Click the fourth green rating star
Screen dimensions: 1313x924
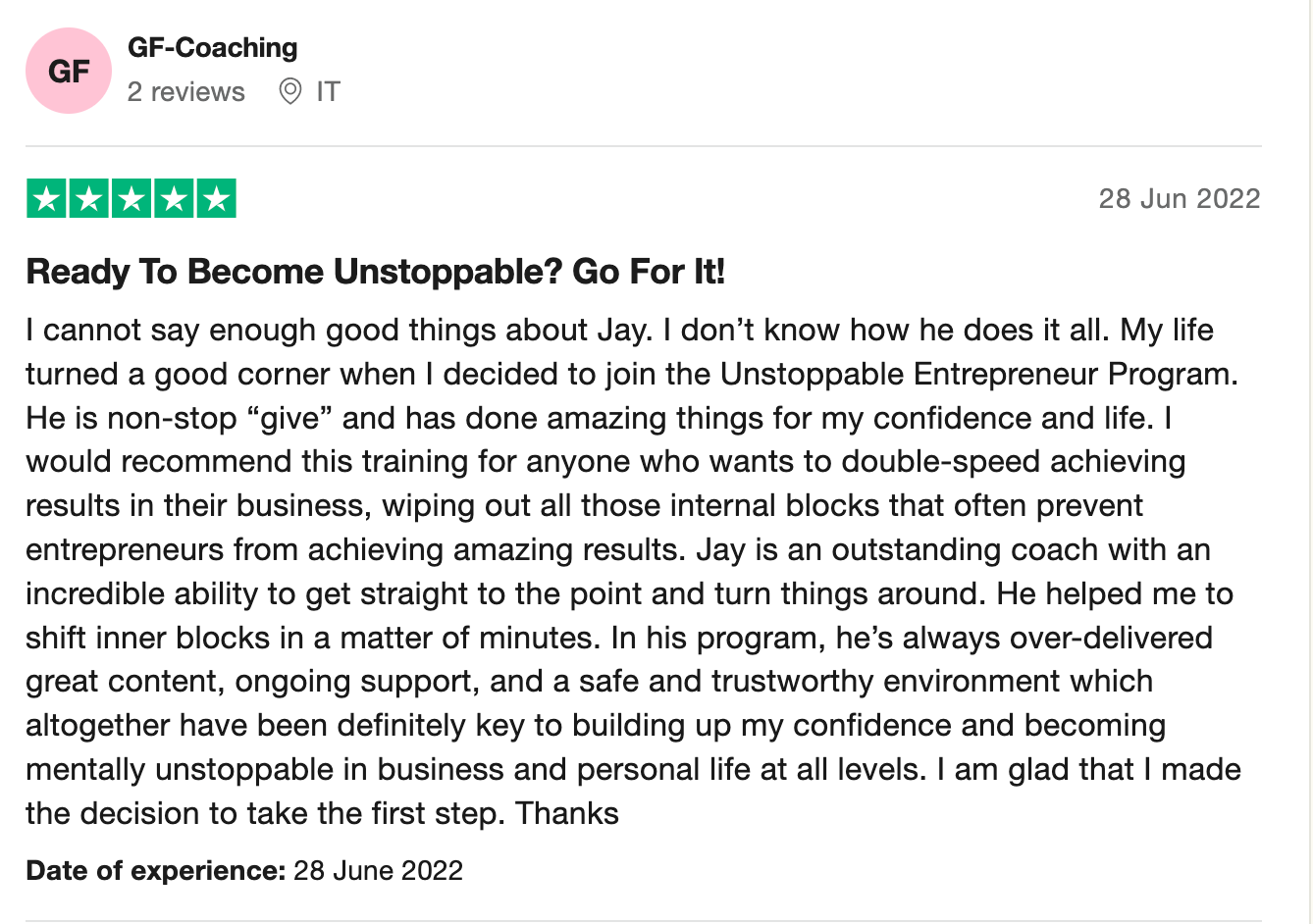click(x=174, y=198)
